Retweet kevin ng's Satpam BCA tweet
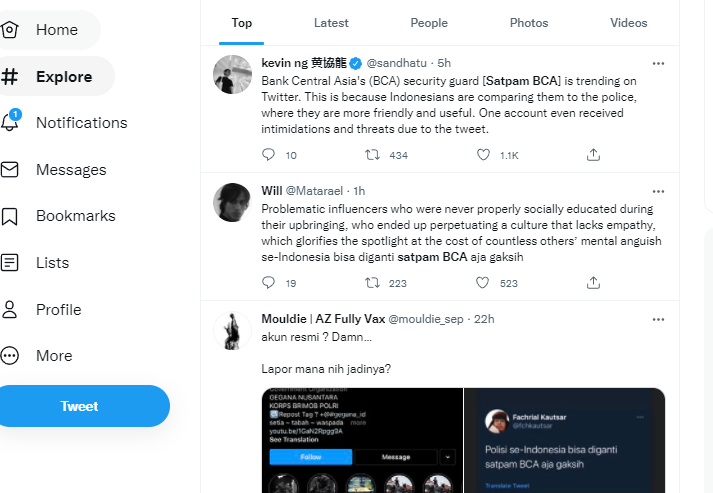 pos(373,155)
